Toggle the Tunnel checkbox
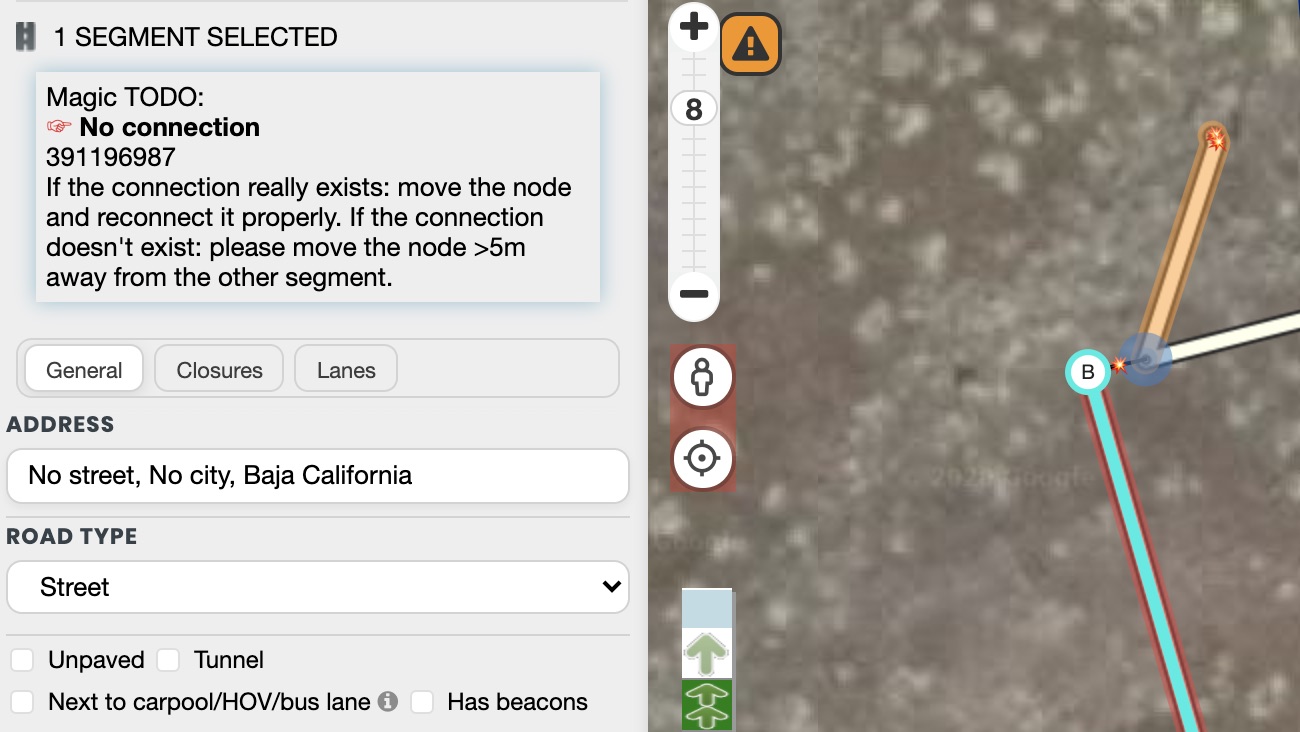Image resolution: width=1300 pixels, height=732 pixels. 168,660
